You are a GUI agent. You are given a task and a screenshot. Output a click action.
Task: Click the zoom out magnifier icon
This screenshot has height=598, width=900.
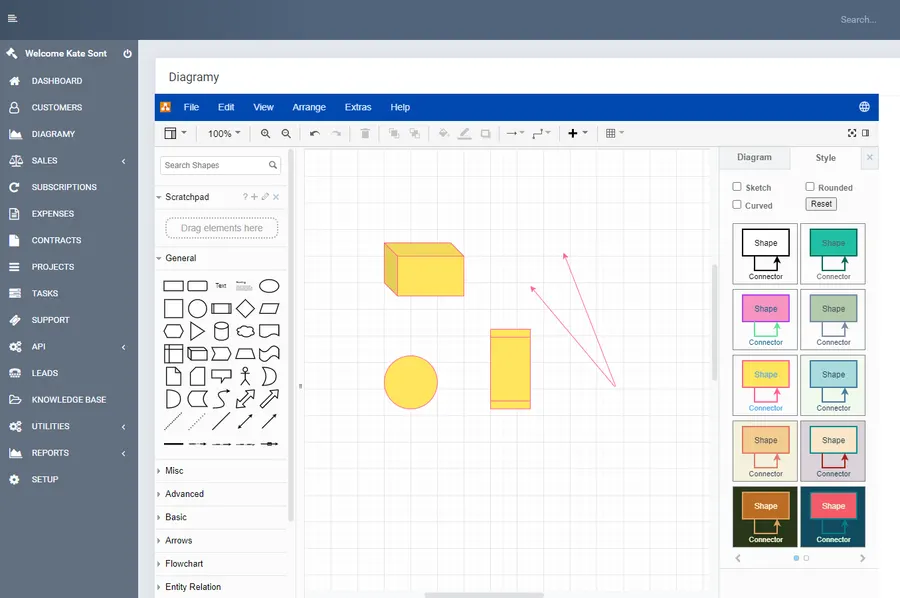pos(286,134)
